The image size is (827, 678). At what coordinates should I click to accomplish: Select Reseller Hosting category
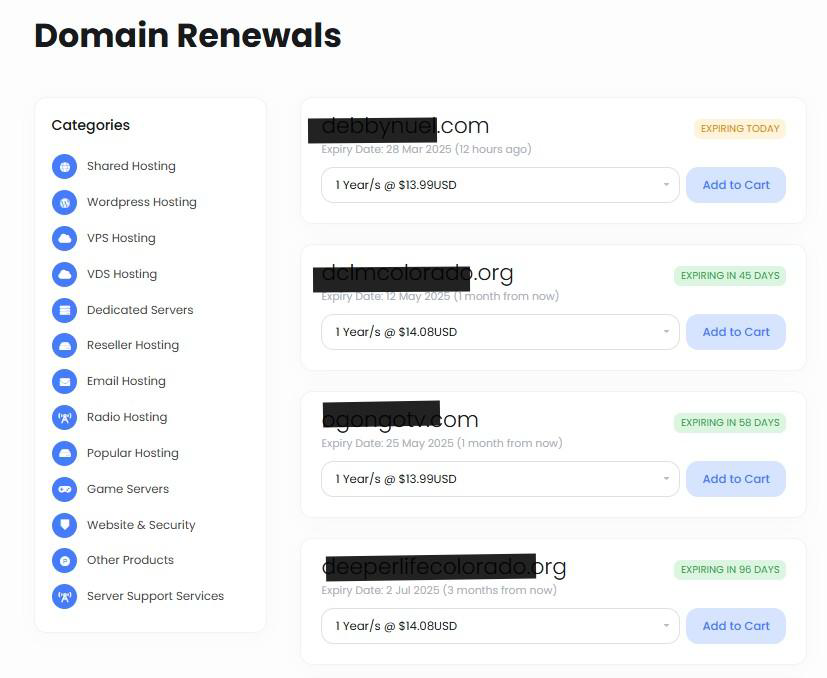(132, 345)
